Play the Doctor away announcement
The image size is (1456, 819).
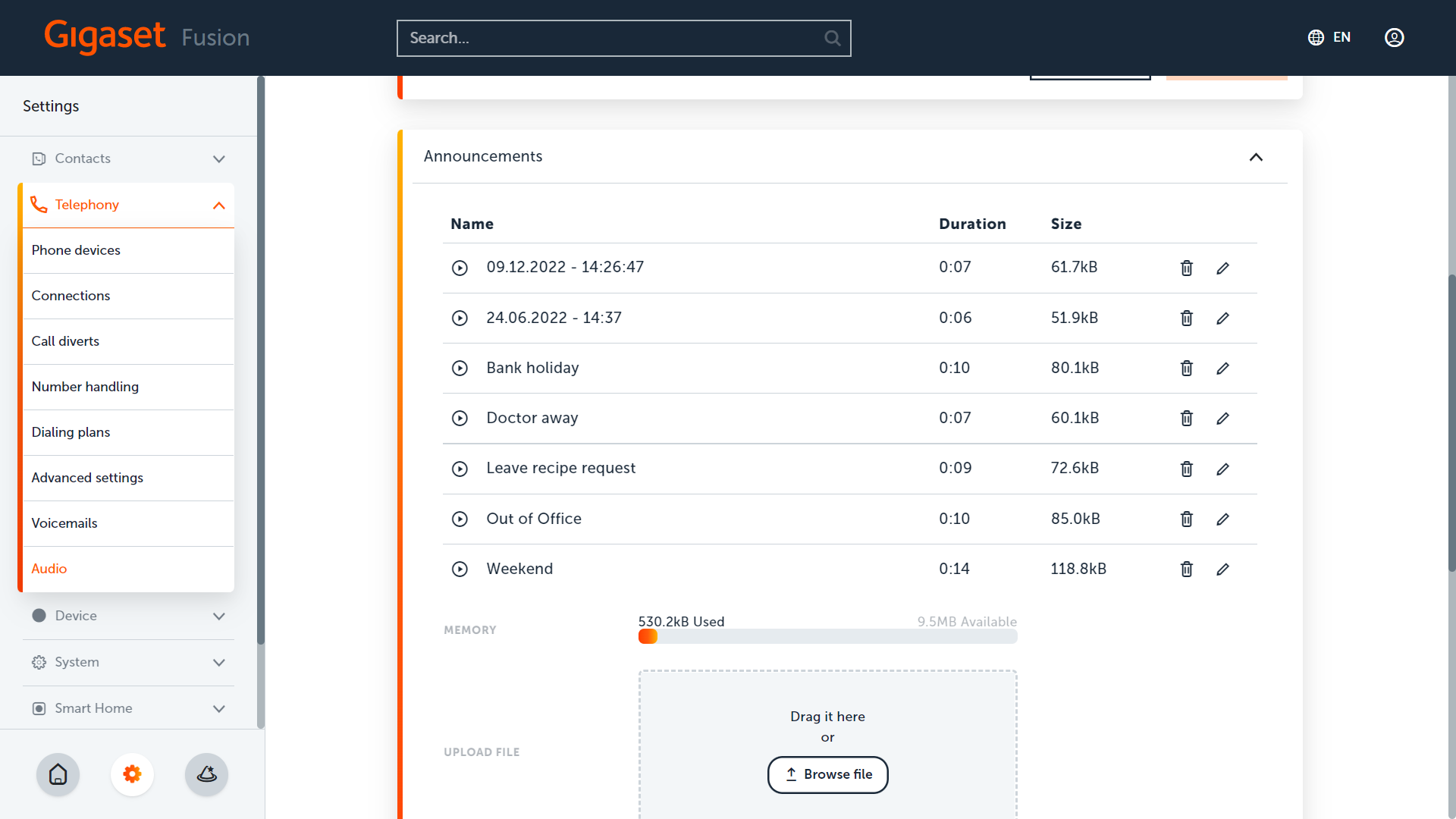pos(460,419)
